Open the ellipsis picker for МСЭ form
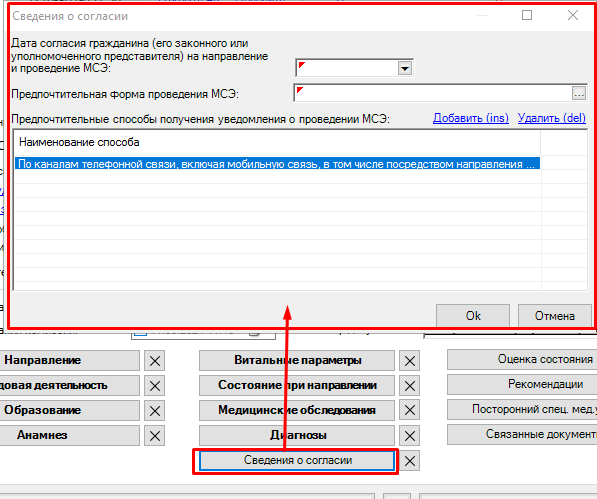This screenshot has height=499, width=597. tap(579, 93)
